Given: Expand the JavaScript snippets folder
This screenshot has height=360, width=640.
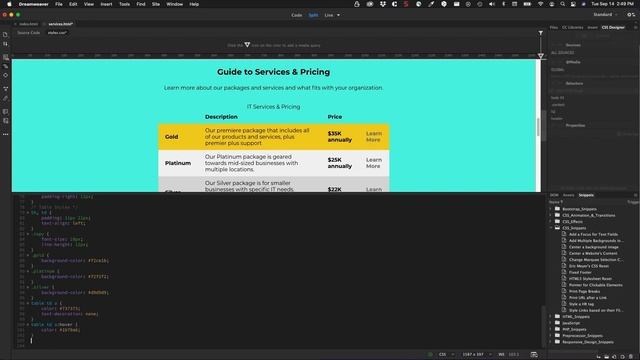Looking at the screenshot, I should (x=551, y=323).
